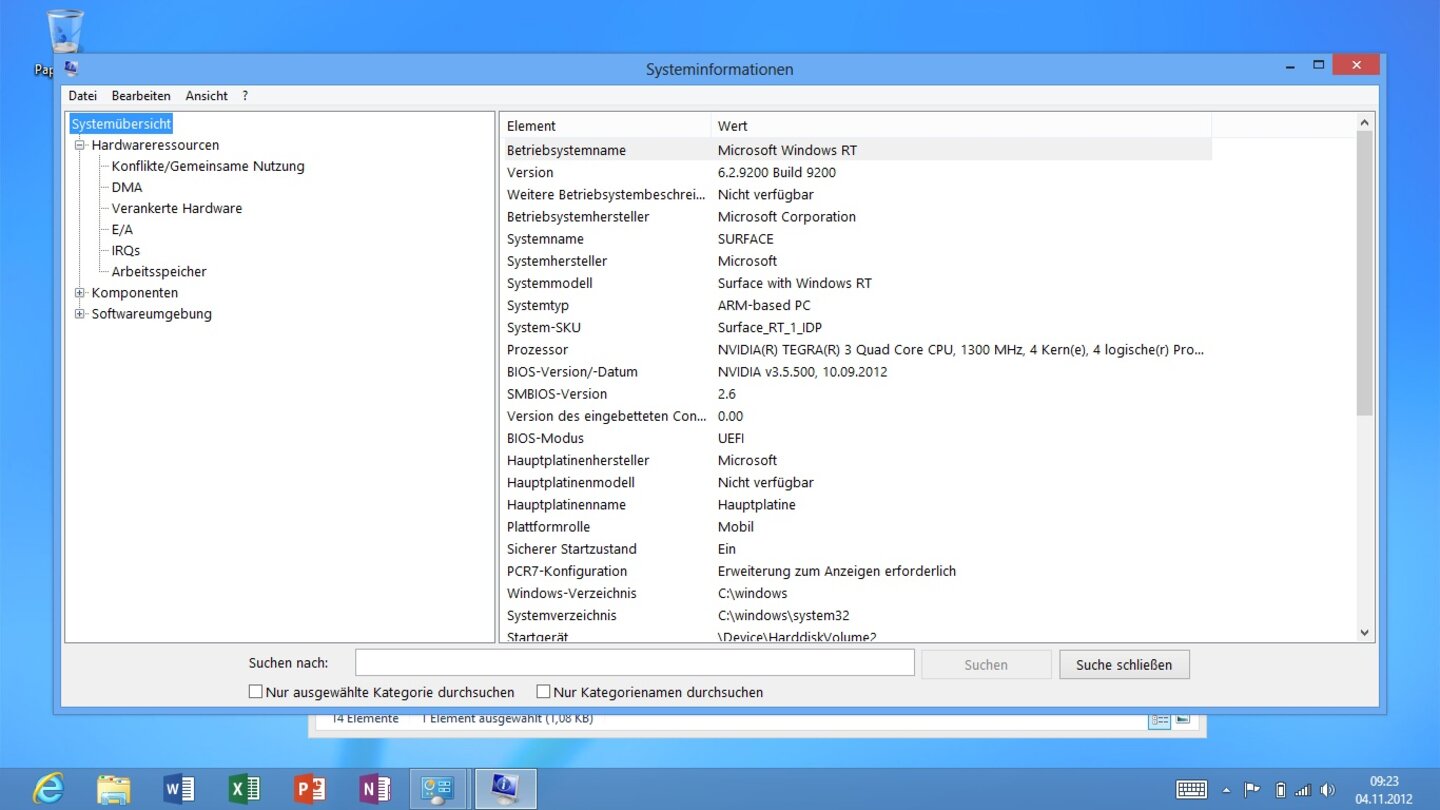This screenshot has width=1440, height=810.
Task: Select DMA in the tree
Action: 127,187
